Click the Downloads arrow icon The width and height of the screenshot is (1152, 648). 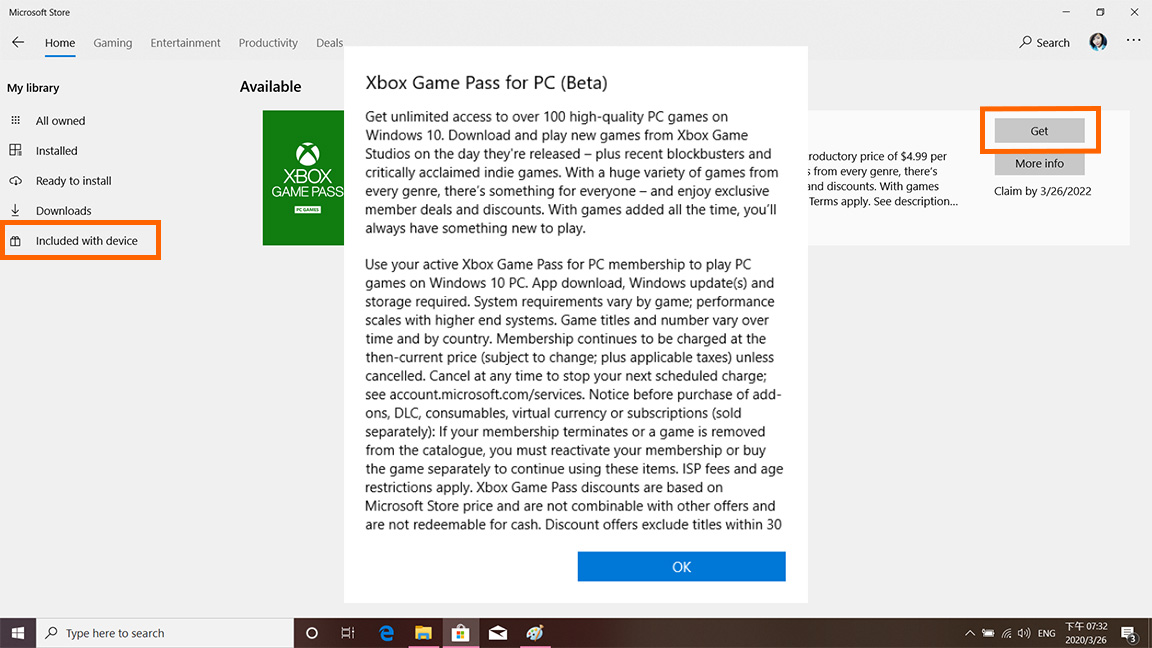[15, 210]
